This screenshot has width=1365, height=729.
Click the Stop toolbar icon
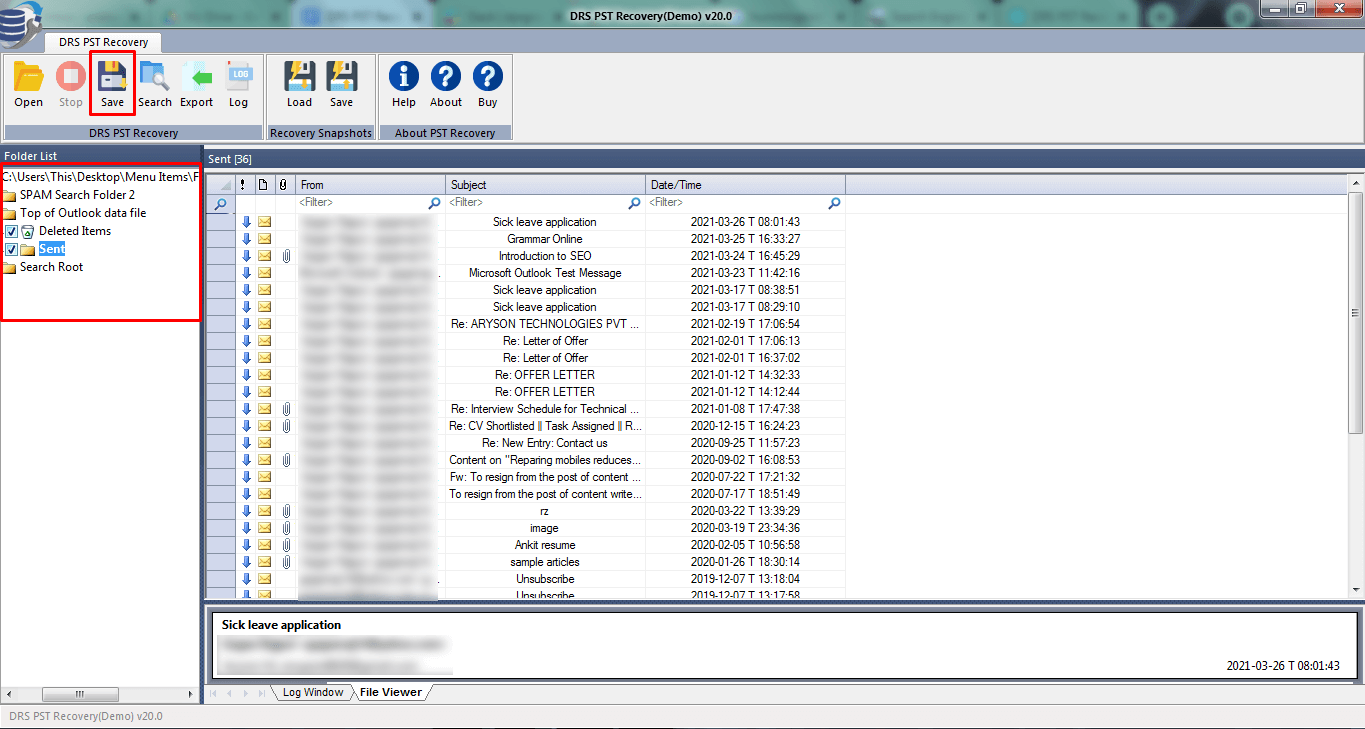coord(70,84)
